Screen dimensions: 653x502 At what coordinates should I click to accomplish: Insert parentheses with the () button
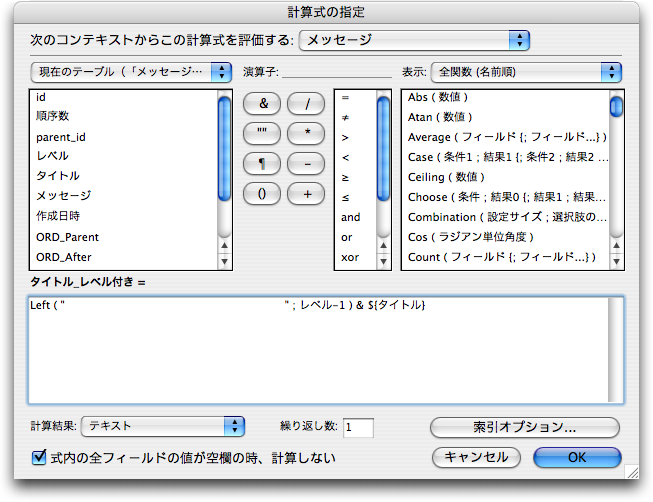coord(263,194)
